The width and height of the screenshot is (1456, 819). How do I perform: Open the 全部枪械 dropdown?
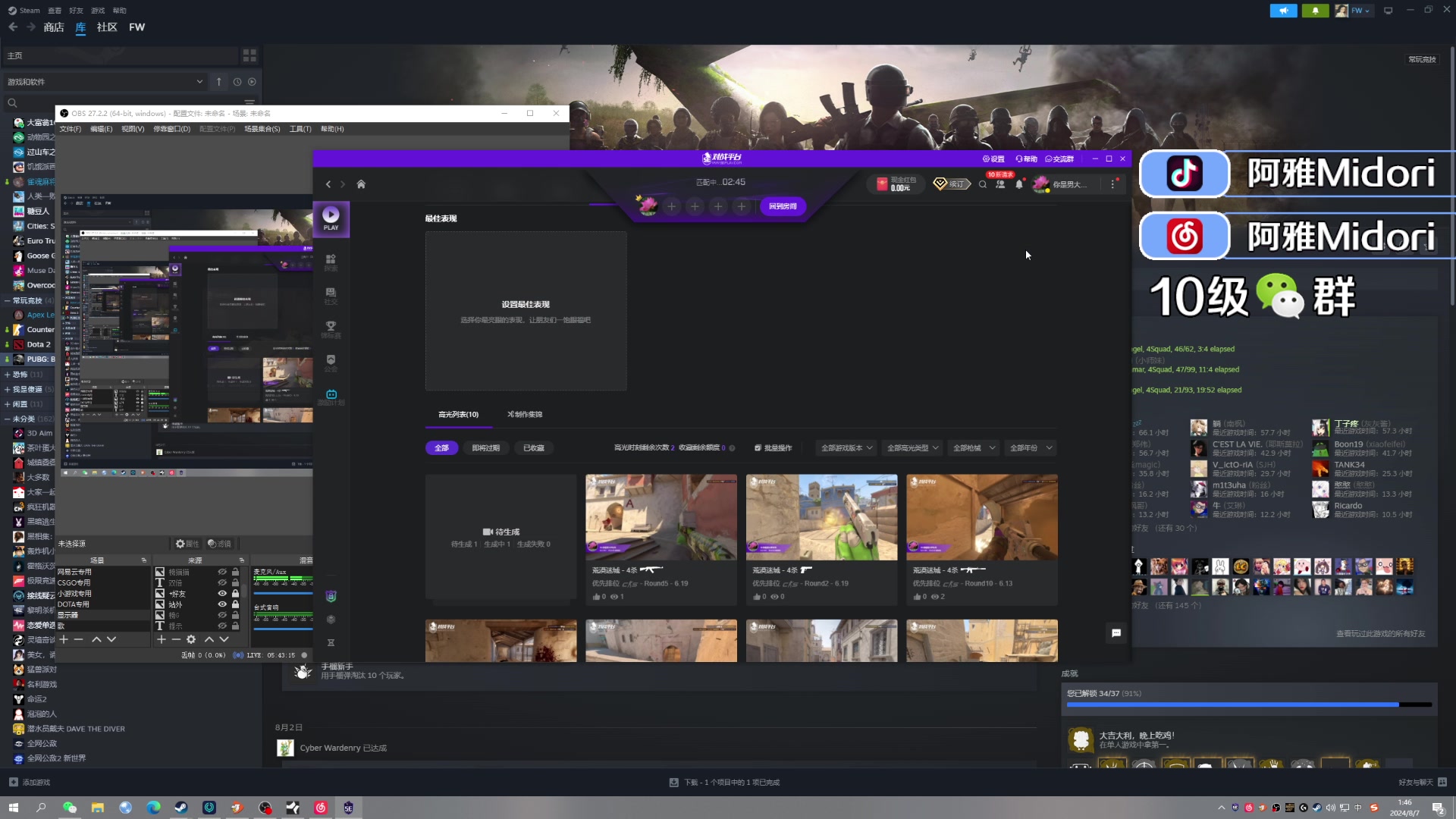974,448
